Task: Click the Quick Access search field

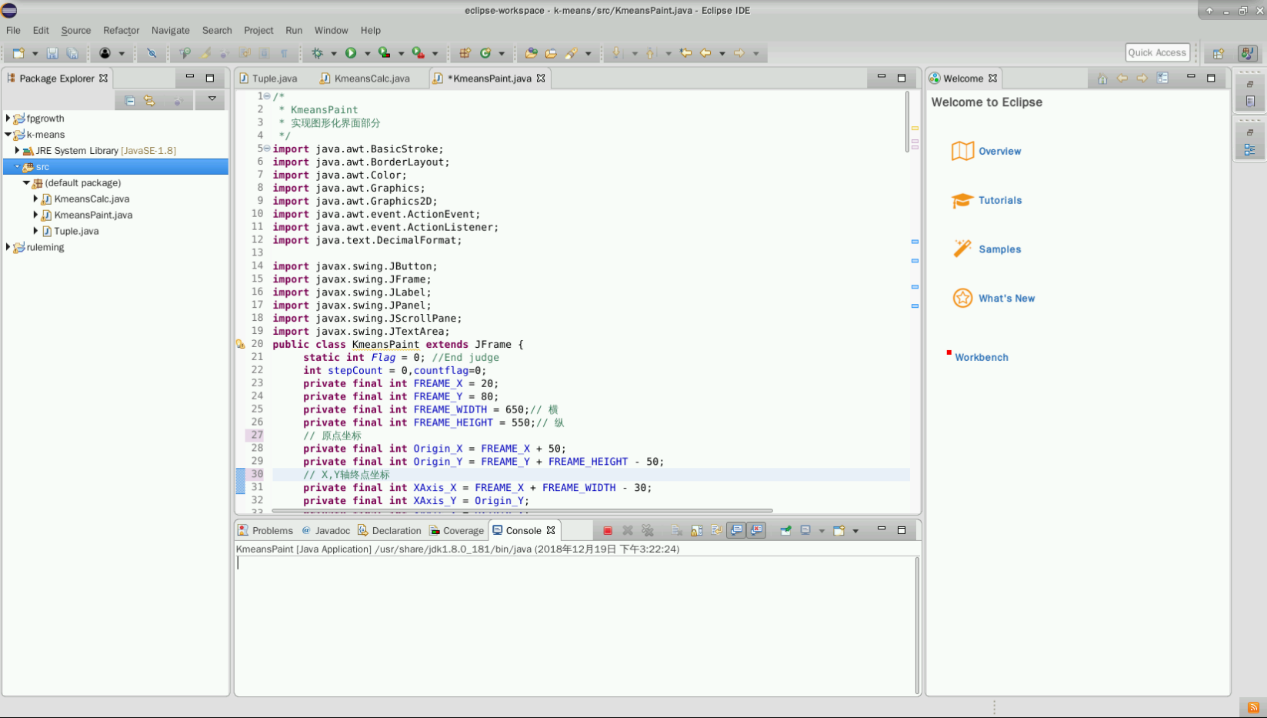Action: click(x=1157, y=53)
